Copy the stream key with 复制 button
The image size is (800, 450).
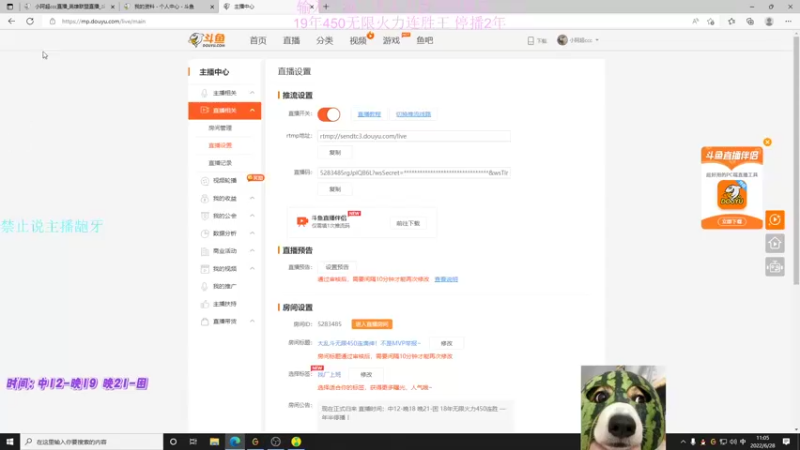335,189
